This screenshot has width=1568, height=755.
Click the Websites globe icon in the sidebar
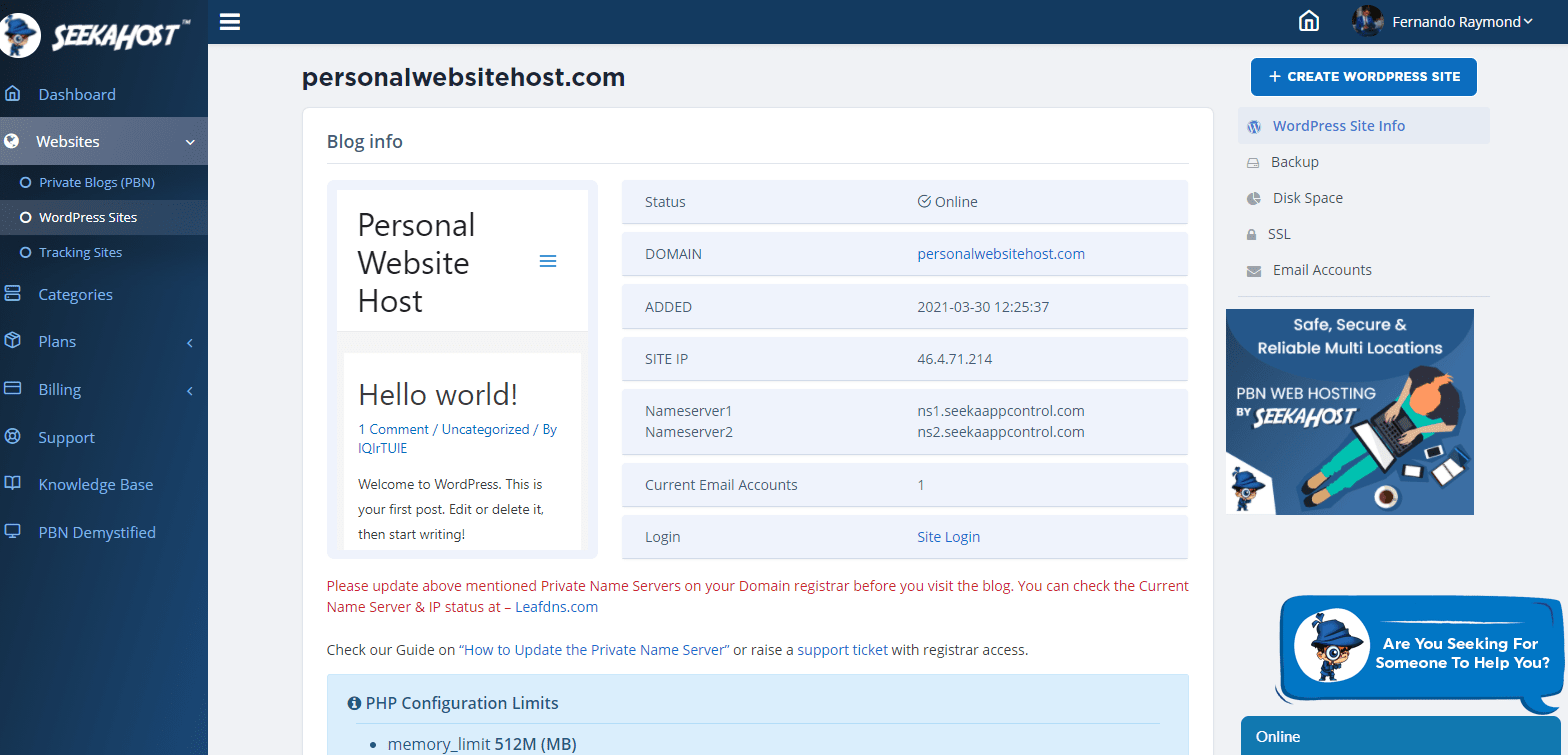12,141
